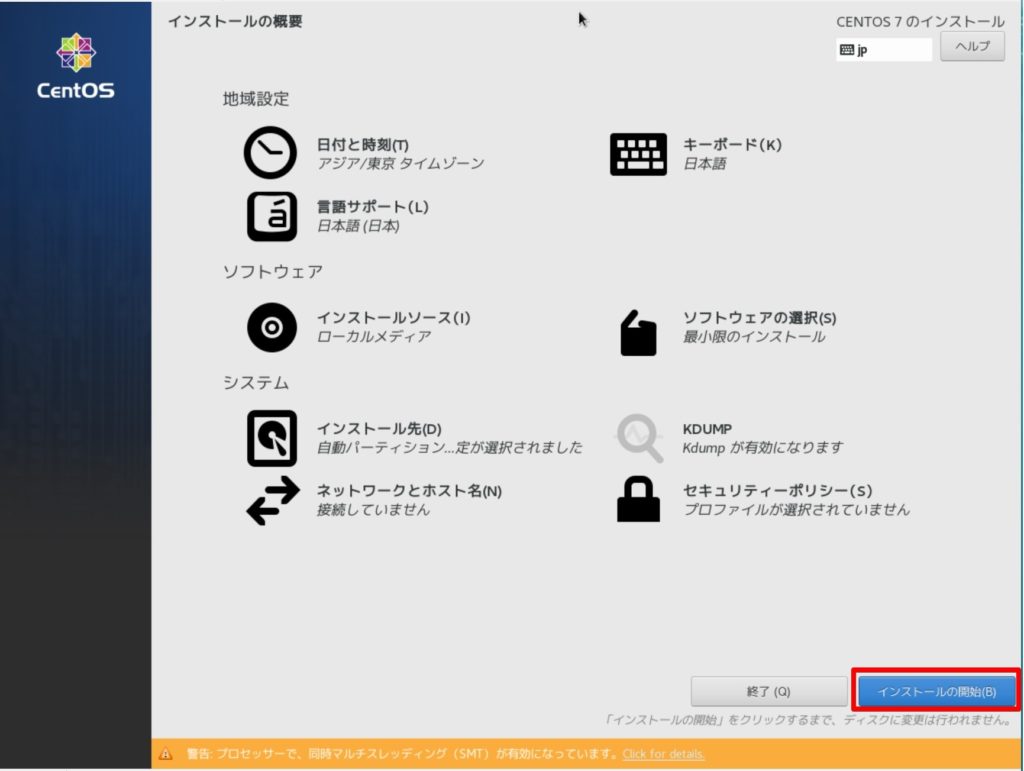
Task: Open ソフトウェアの選択(S) label
Action: tap(760, 317)
